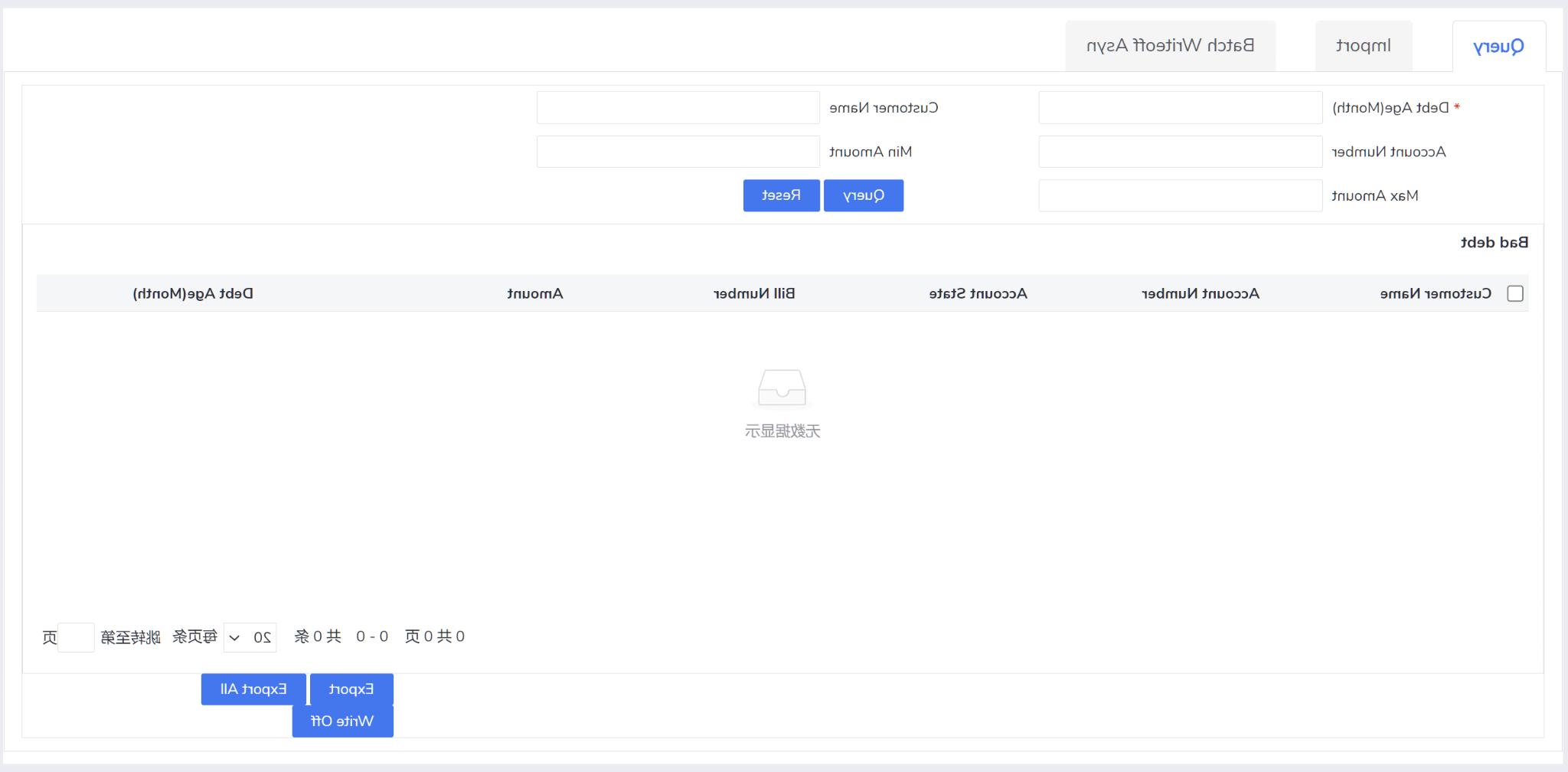
Task: Click the Reset button
Action: (781, 195)
